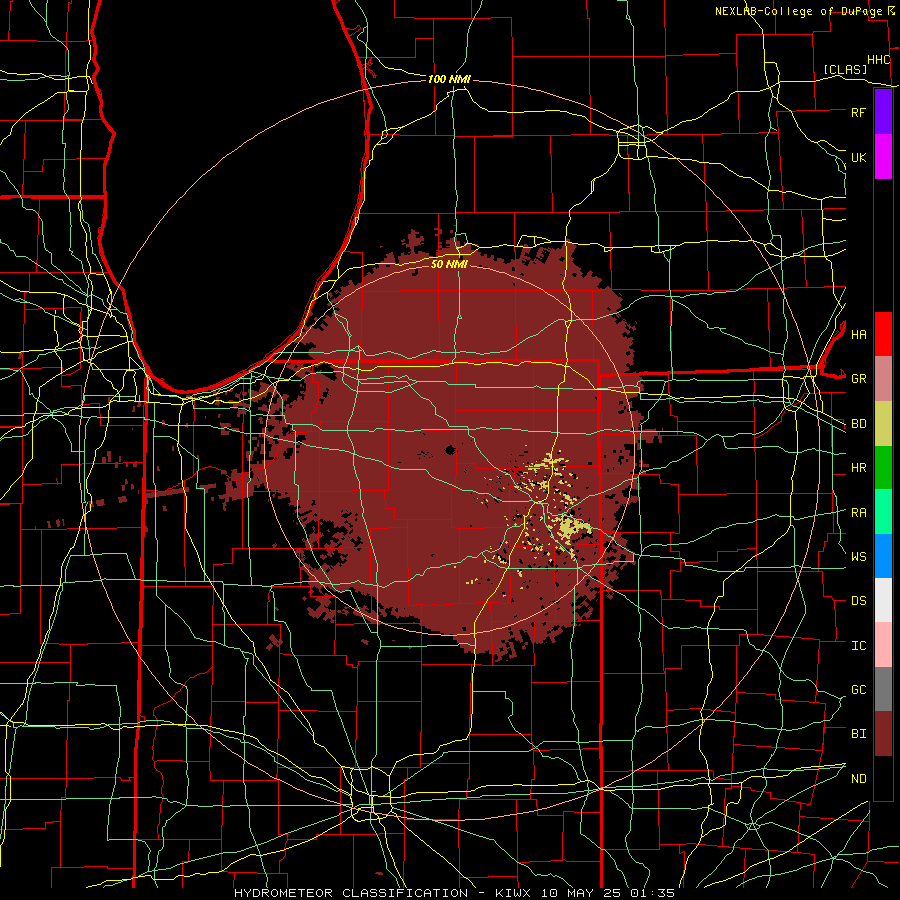Click the BD legend label
900x900 pixels.
coord(858,424)
